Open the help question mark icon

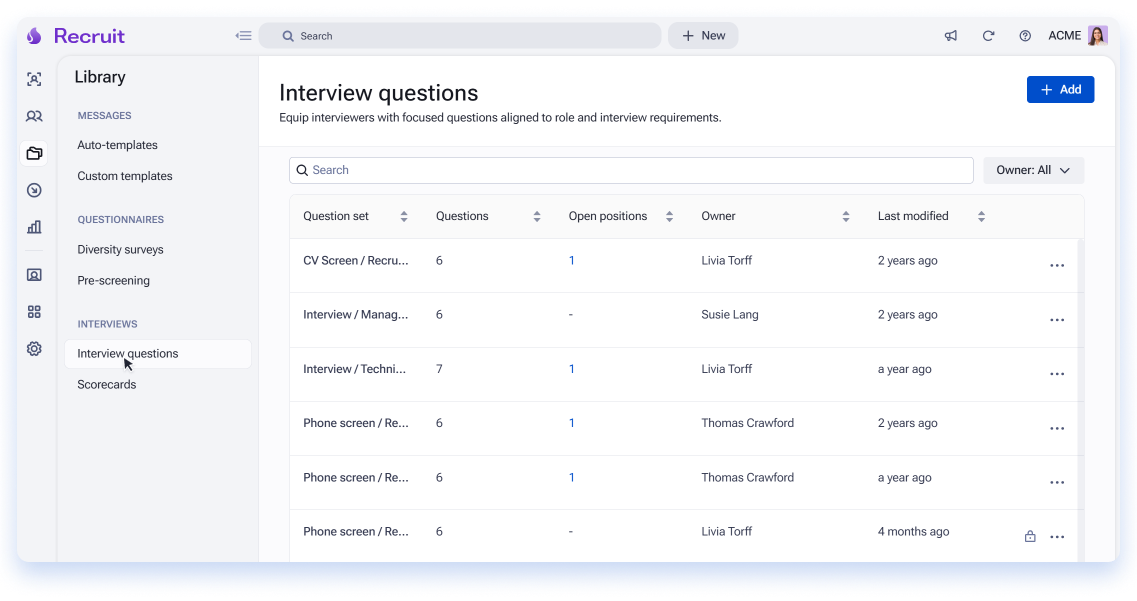(1025, 36)
